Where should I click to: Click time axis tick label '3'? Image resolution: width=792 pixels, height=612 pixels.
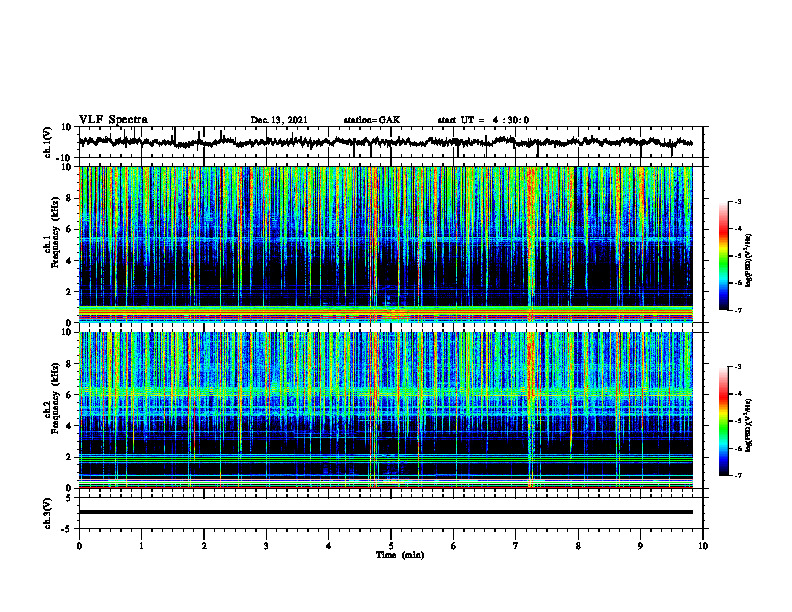coord(266,546)
